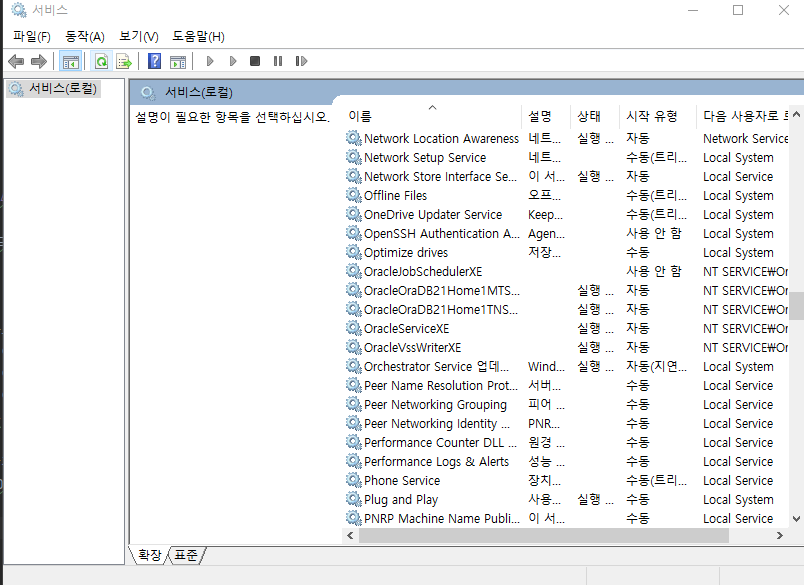
Task: Select the Wind... description of Orchestrator Service
Action: click(546, 366)
